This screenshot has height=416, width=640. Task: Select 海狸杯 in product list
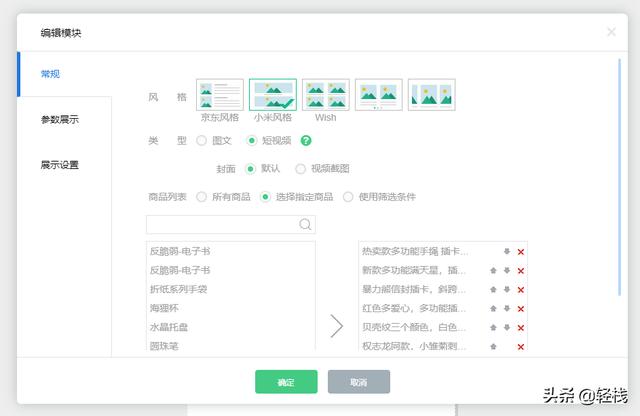click(164, 308)
